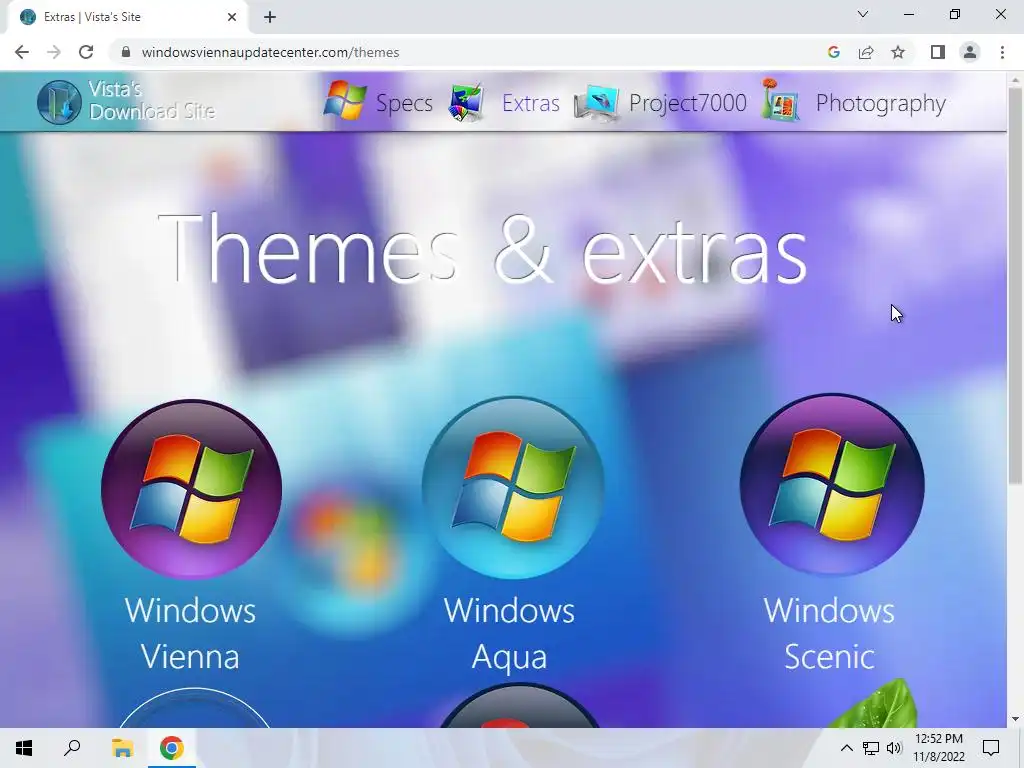Click the Chrome taskbar icon

coord(172,748)
